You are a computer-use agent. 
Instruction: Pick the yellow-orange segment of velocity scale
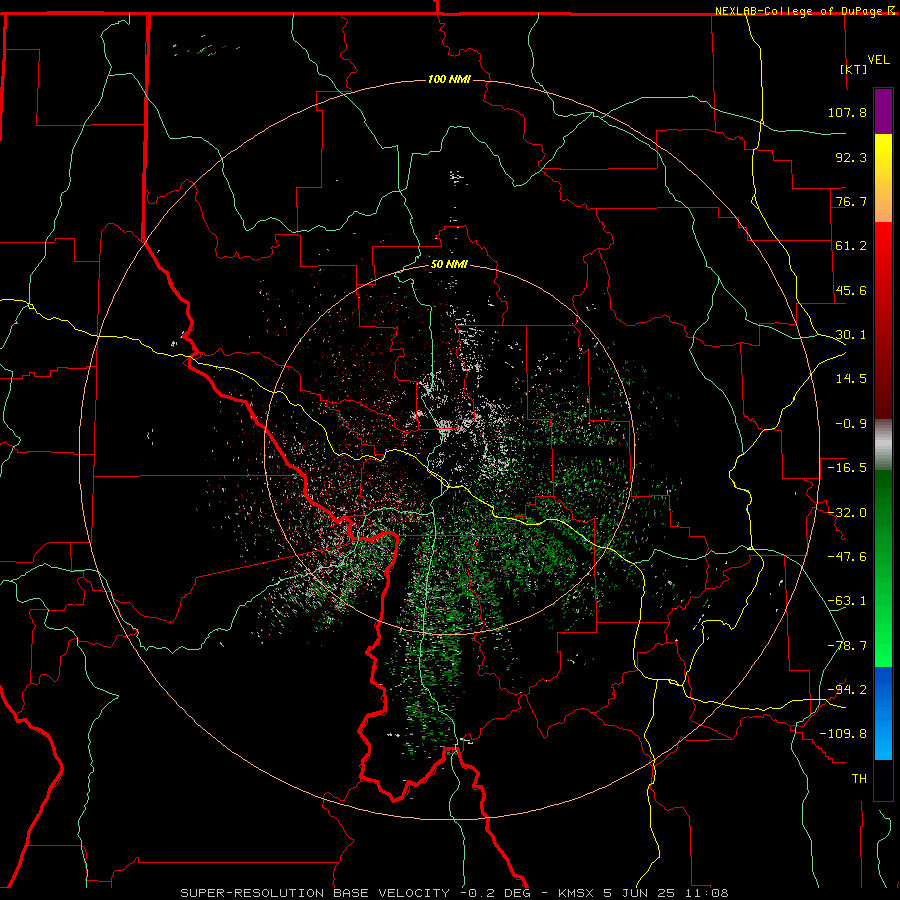(883, 178)
